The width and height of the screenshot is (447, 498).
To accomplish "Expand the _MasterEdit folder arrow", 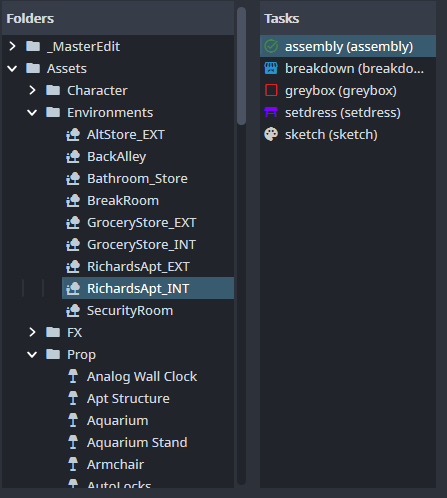I will [x=12, y=46].
